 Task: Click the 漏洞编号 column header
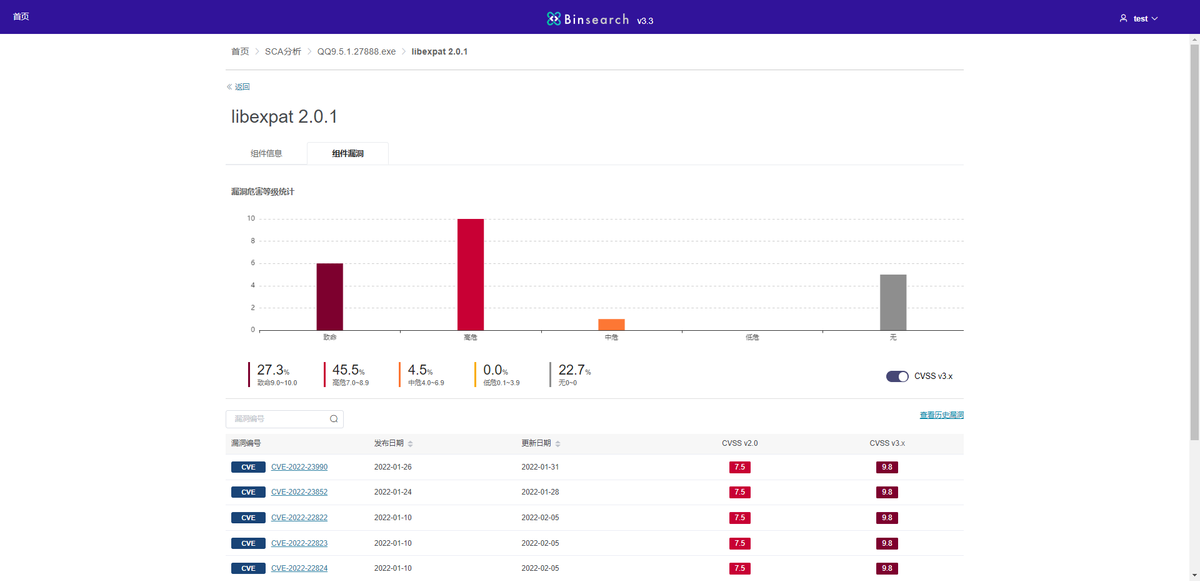[x=246, y=443]
